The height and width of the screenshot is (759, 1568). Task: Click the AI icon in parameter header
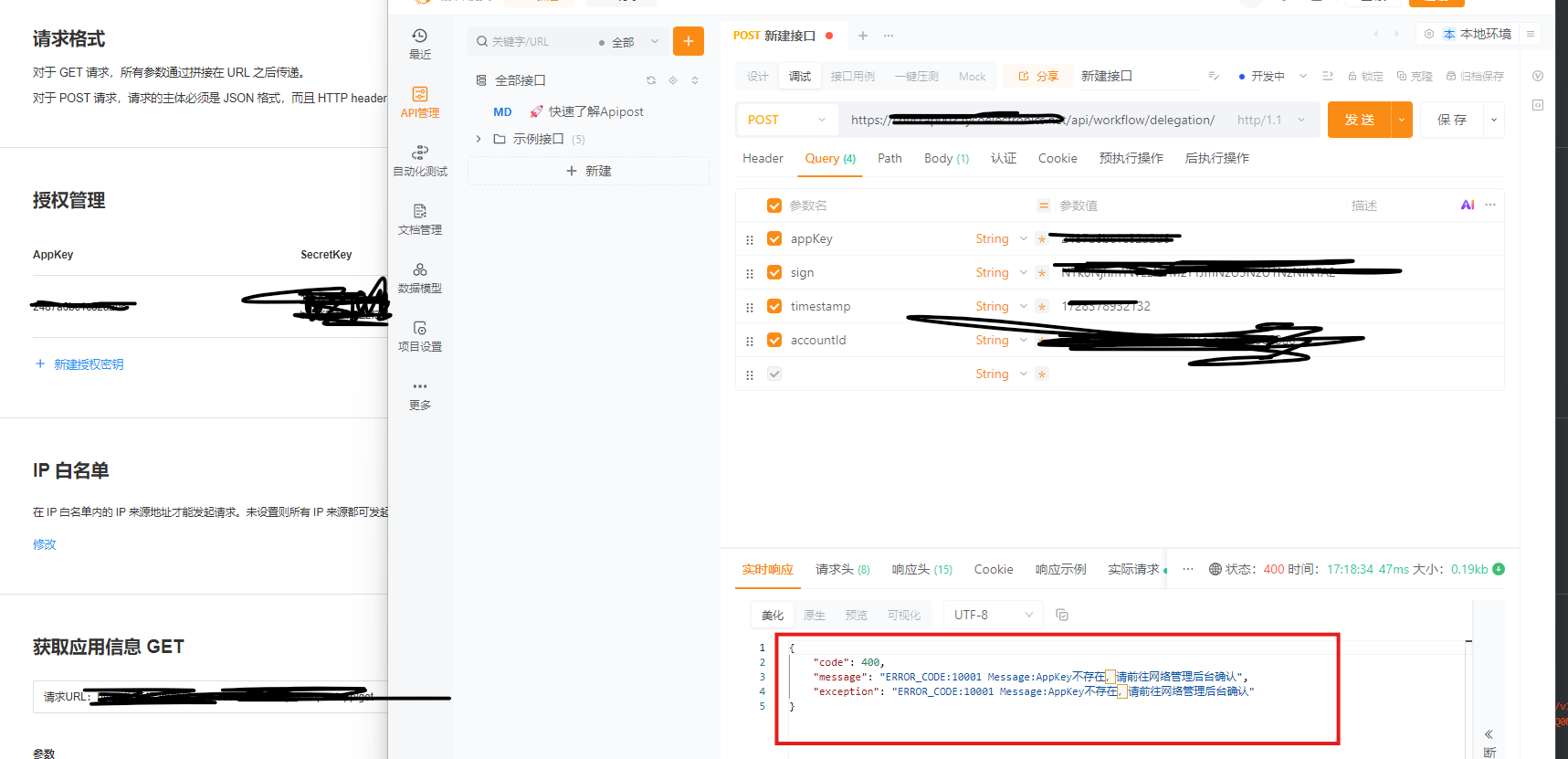(1467, 206)
